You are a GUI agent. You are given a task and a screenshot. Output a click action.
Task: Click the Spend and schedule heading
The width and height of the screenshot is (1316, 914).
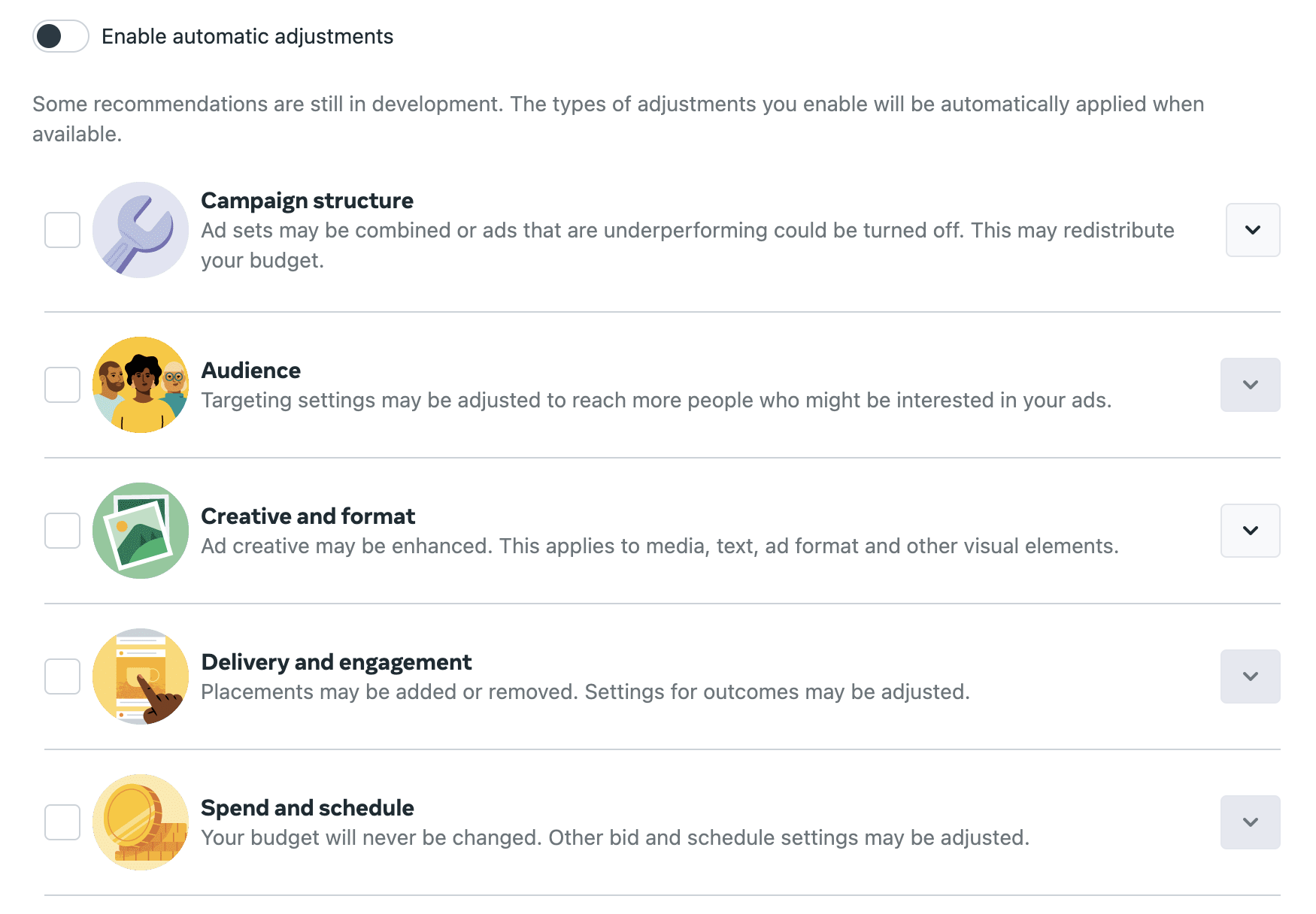[x=308, y=808]
